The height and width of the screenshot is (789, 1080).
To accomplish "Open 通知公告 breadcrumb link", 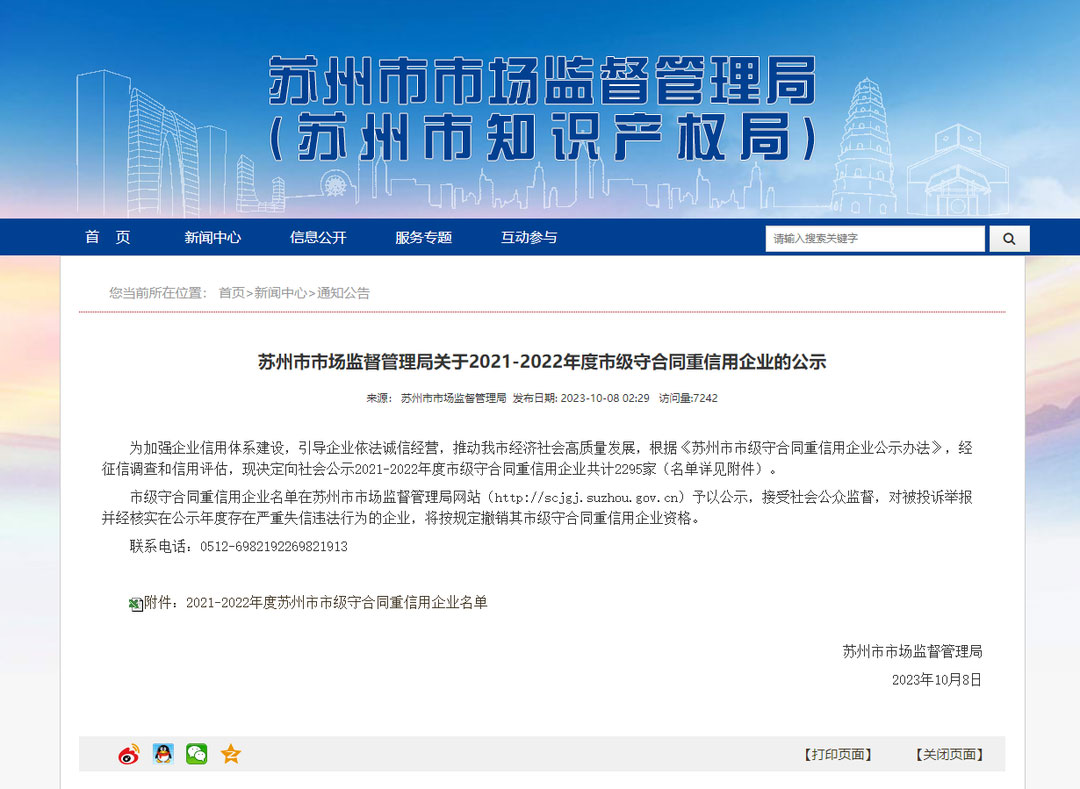I will pos(343,293).
